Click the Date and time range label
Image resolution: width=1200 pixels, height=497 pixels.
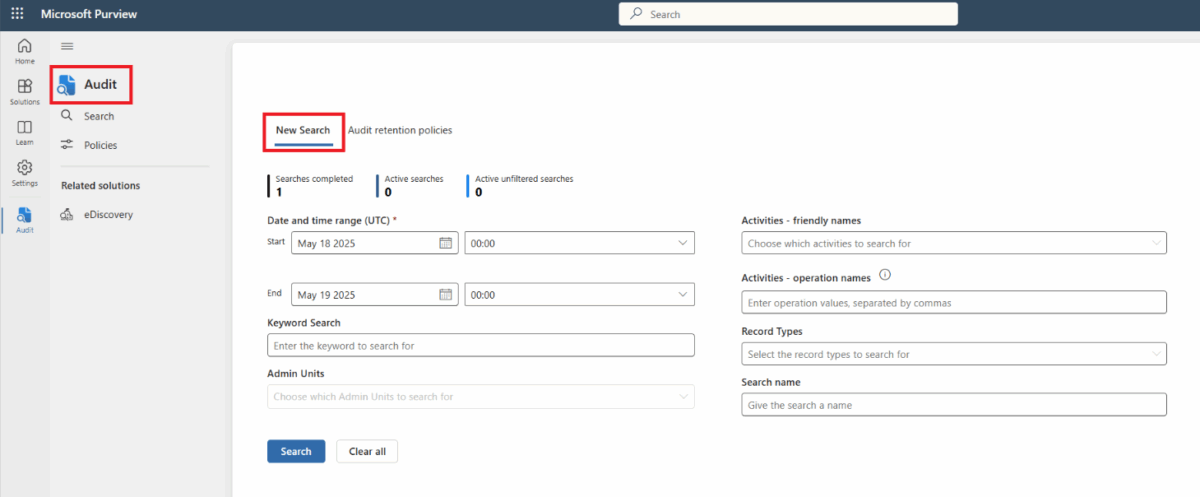(332, 220)
